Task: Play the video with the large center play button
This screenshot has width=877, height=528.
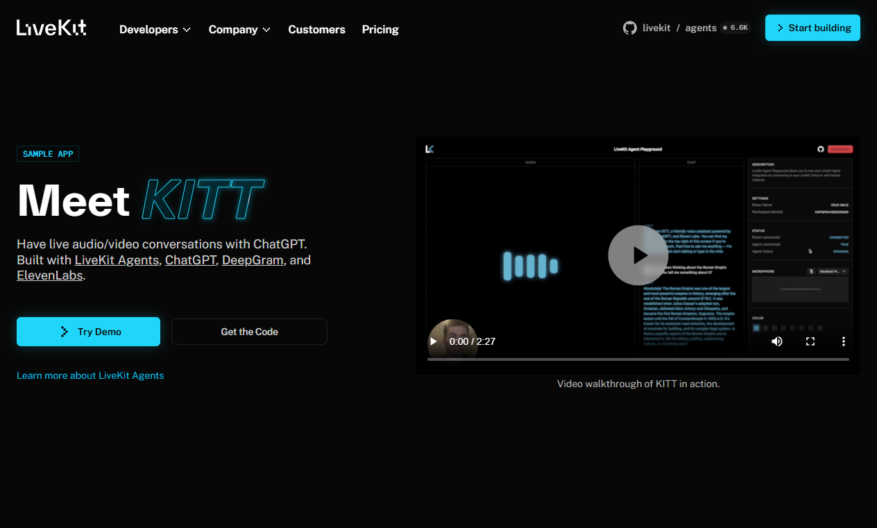Action: click(x=638, y=255)
